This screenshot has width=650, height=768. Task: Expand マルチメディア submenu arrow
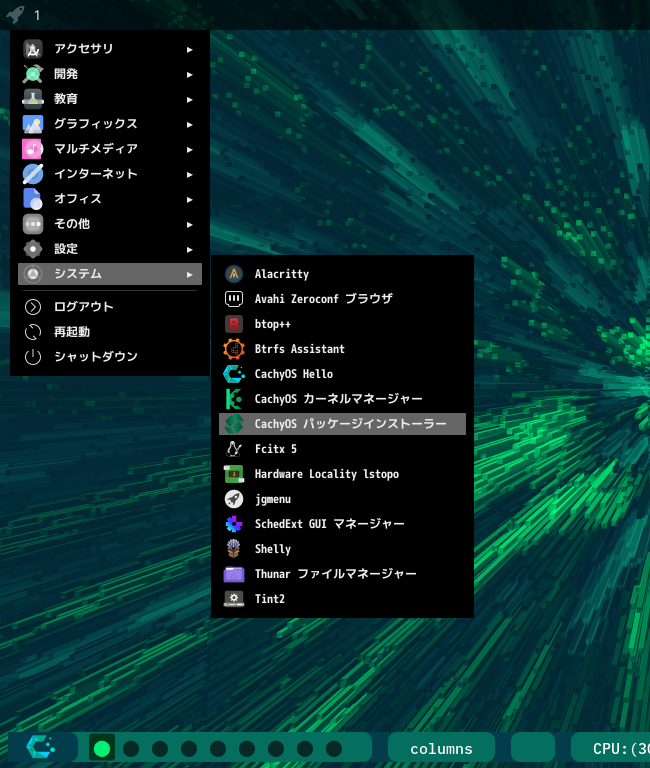click(x=190, y=149)
